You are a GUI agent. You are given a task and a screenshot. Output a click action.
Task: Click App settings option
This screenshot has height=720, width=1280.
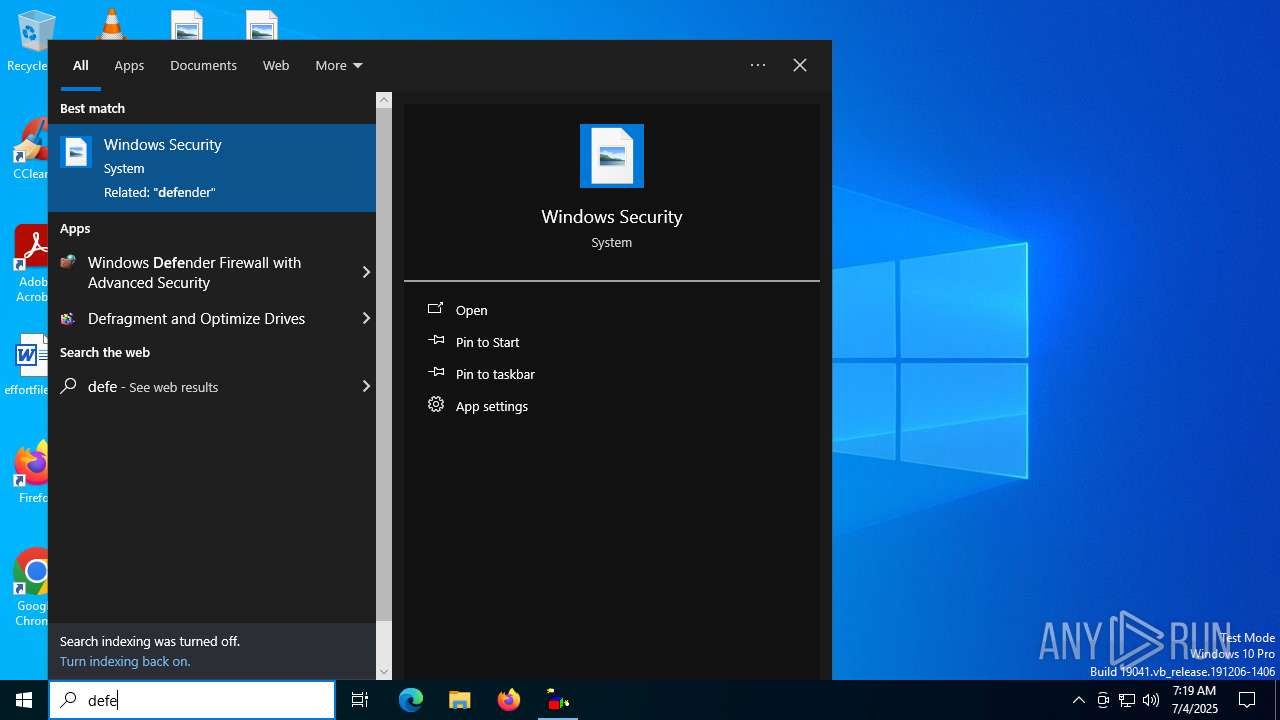click(492, 406)
